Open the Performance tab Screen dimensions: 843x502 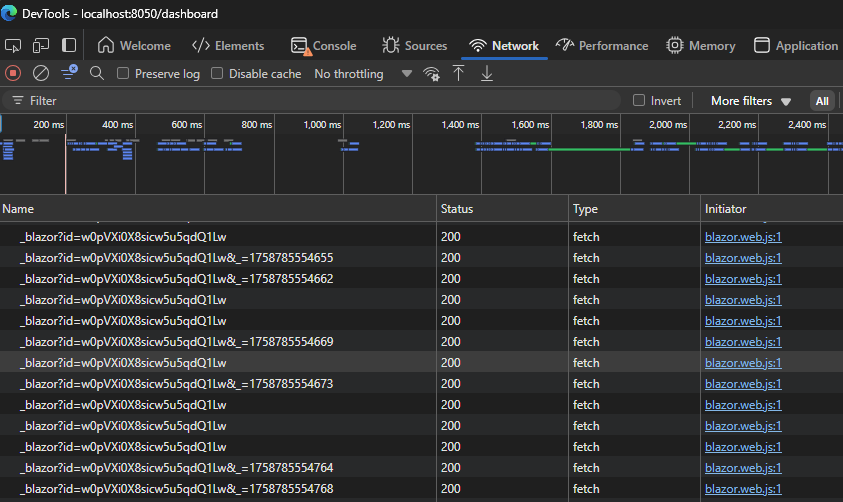pyautogui.click(x=602, y=45)
